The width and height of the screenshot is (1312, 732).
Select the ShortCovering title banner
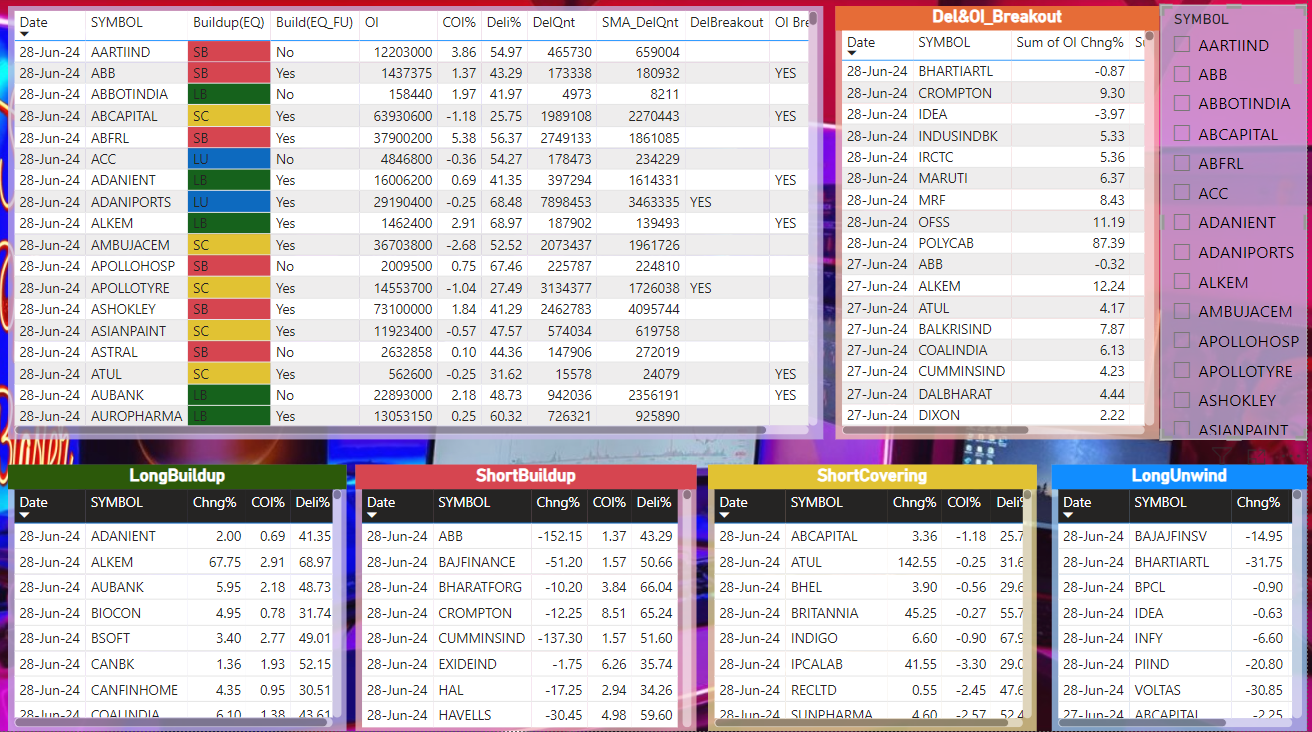872,476
